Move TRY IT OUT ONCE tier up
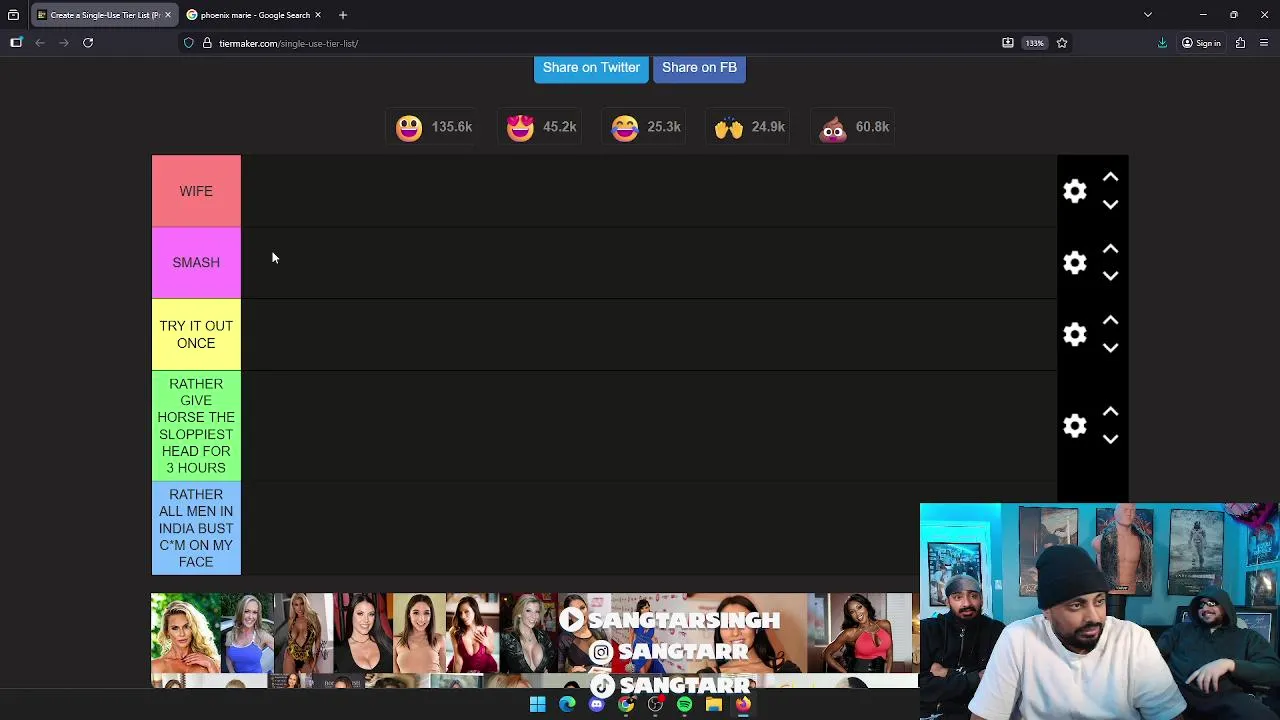Viewport: 1280px width, 720px height. 1110,321
